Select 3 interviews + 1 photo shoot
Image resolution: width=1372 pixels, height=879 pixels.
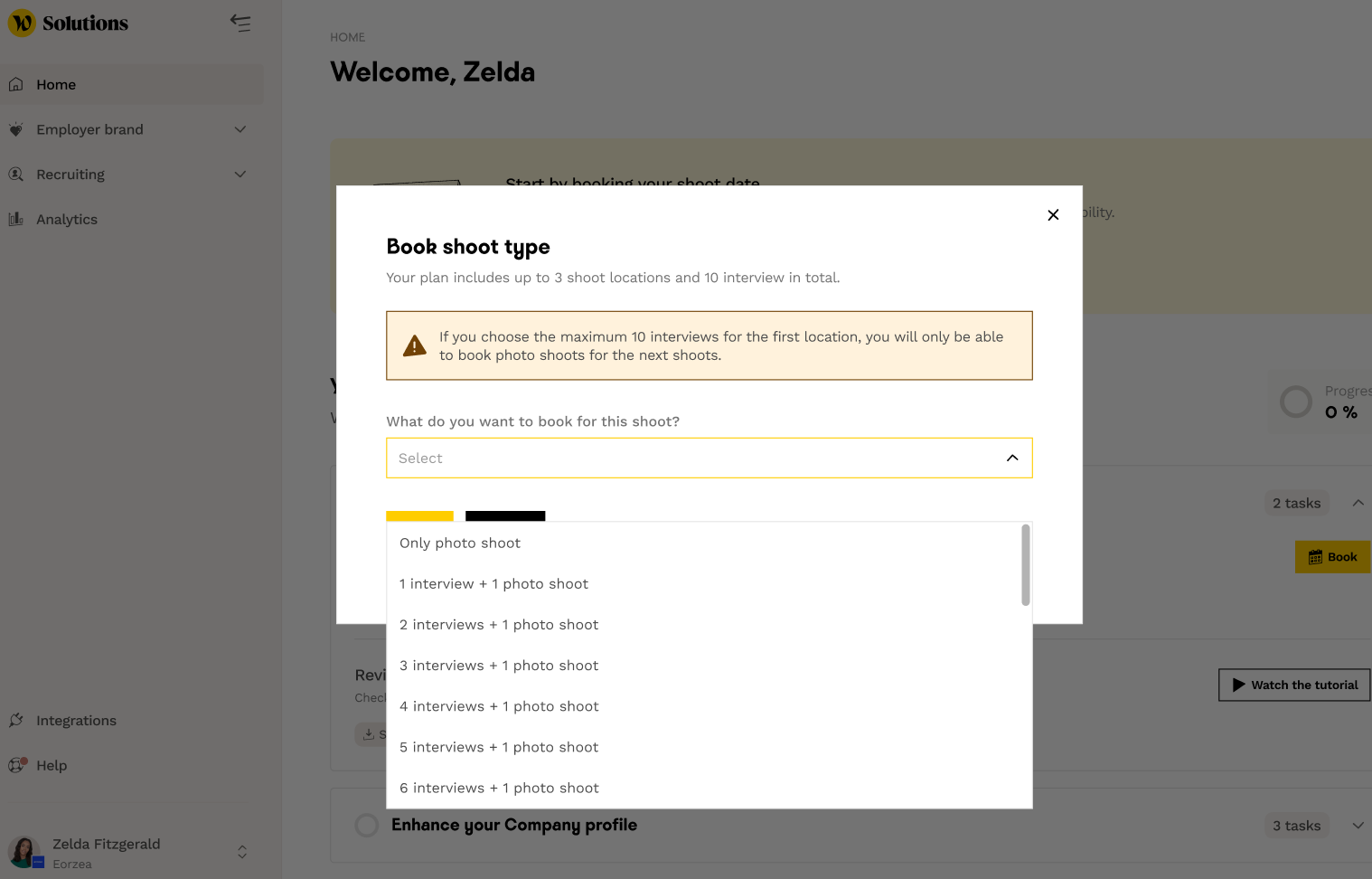[x=499, y=666]
